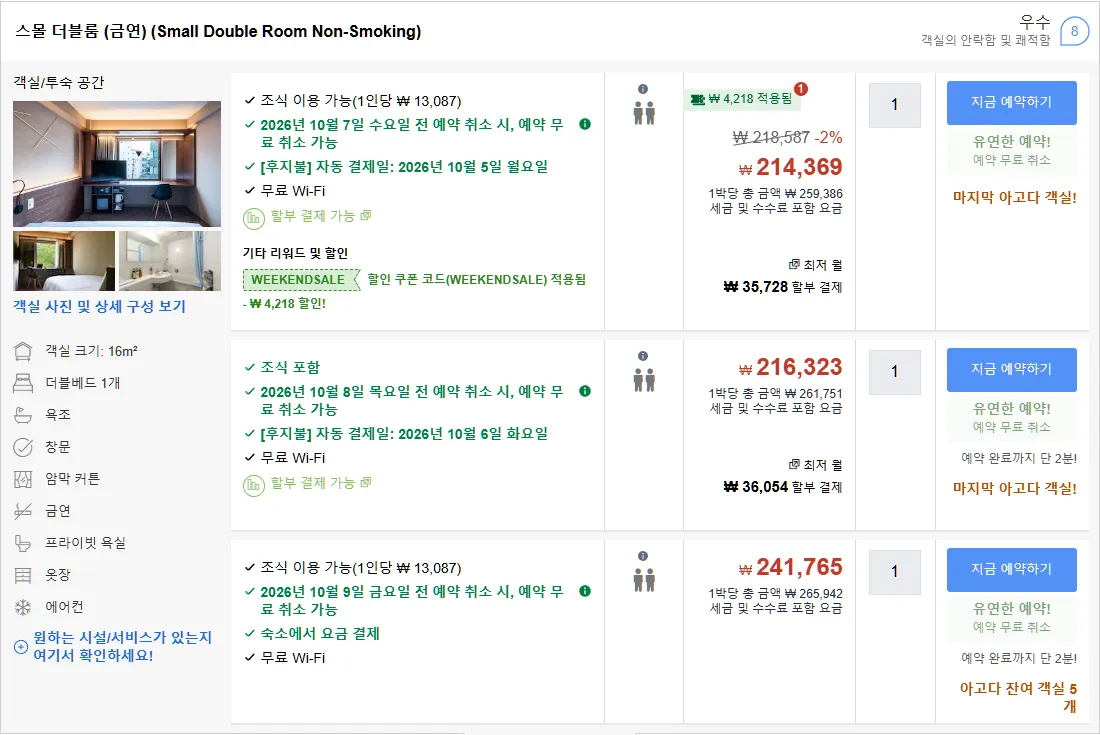The height and width of the screenshot is (735, 1100).
Task: Click the green info icon beside October 9 cancellation policy
Action: coord(584,591)
